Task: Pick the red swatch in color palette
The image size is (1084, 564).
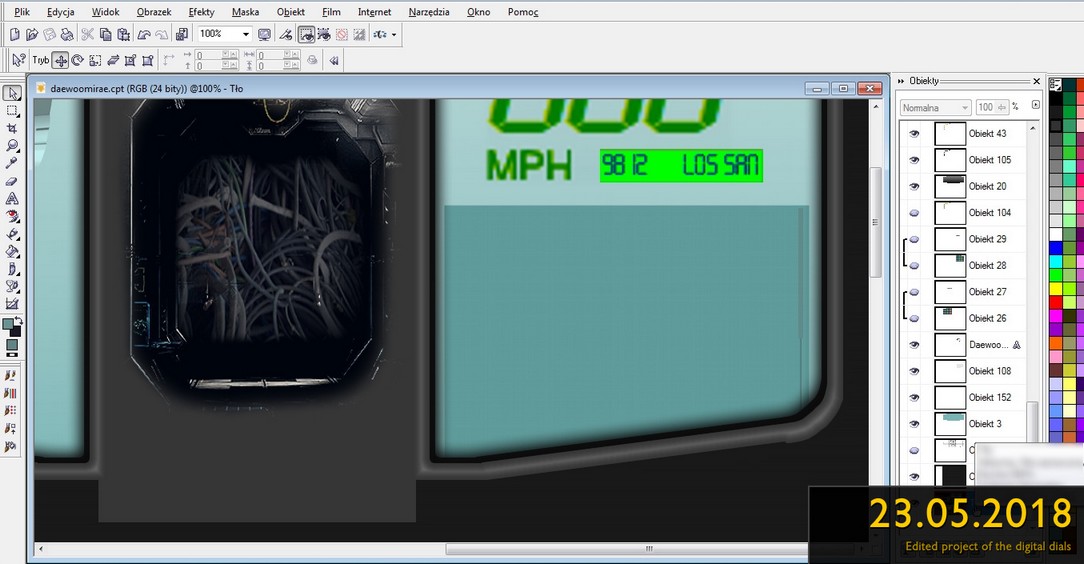Action: point(1056,302)
